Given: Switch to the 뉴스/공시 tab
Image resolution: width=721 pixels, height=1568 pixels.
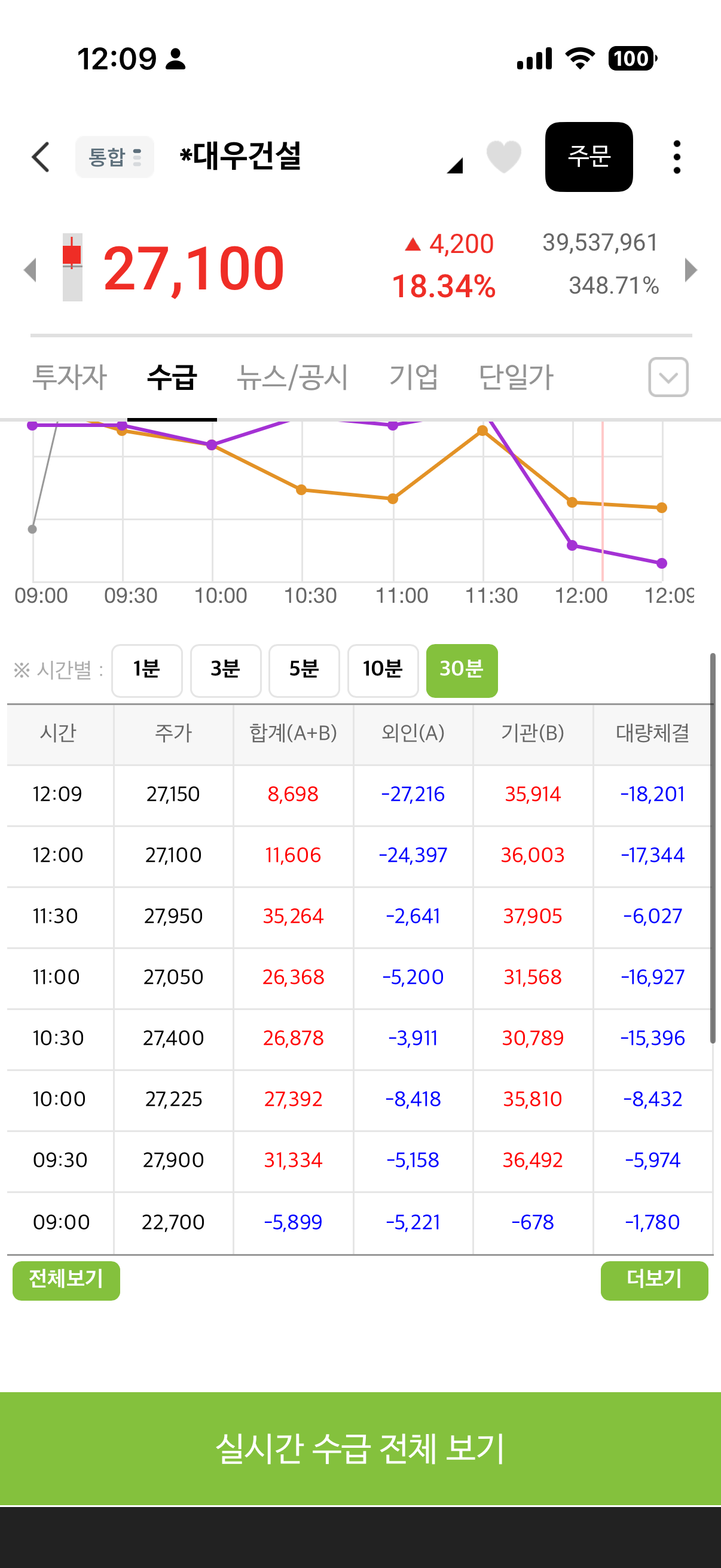Looking at the screenshot, I should pyautogui.click(x=293, y=377).
